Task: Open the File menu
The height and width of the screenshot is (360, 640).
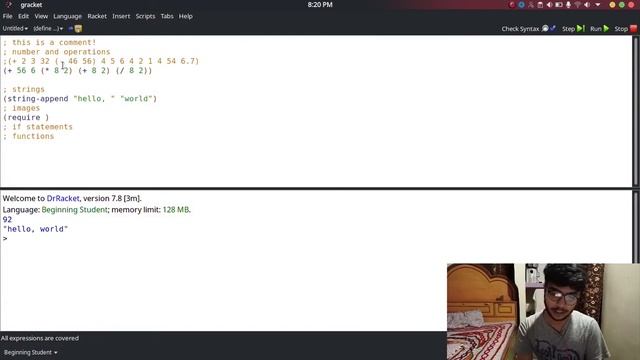Action: [x=7, y=16]
